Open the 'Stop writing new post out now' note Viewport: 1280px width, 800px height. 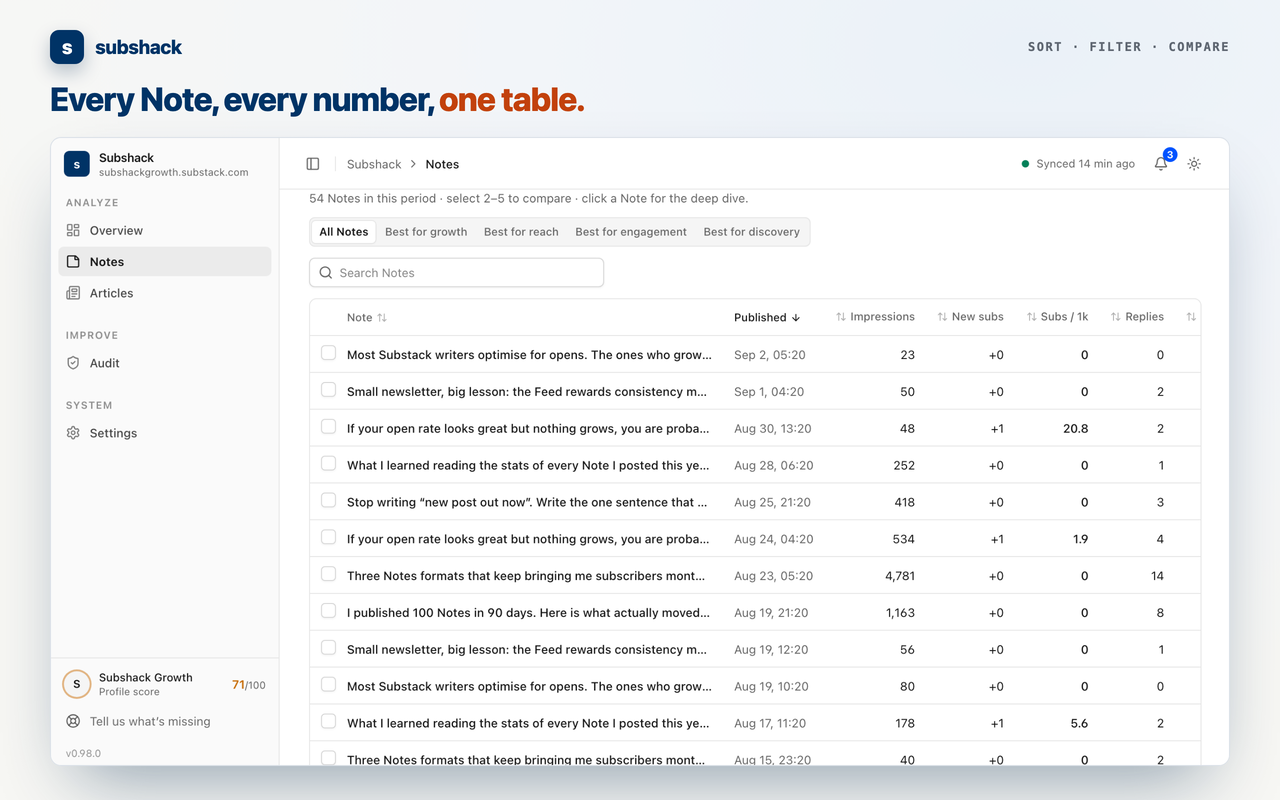527,502
